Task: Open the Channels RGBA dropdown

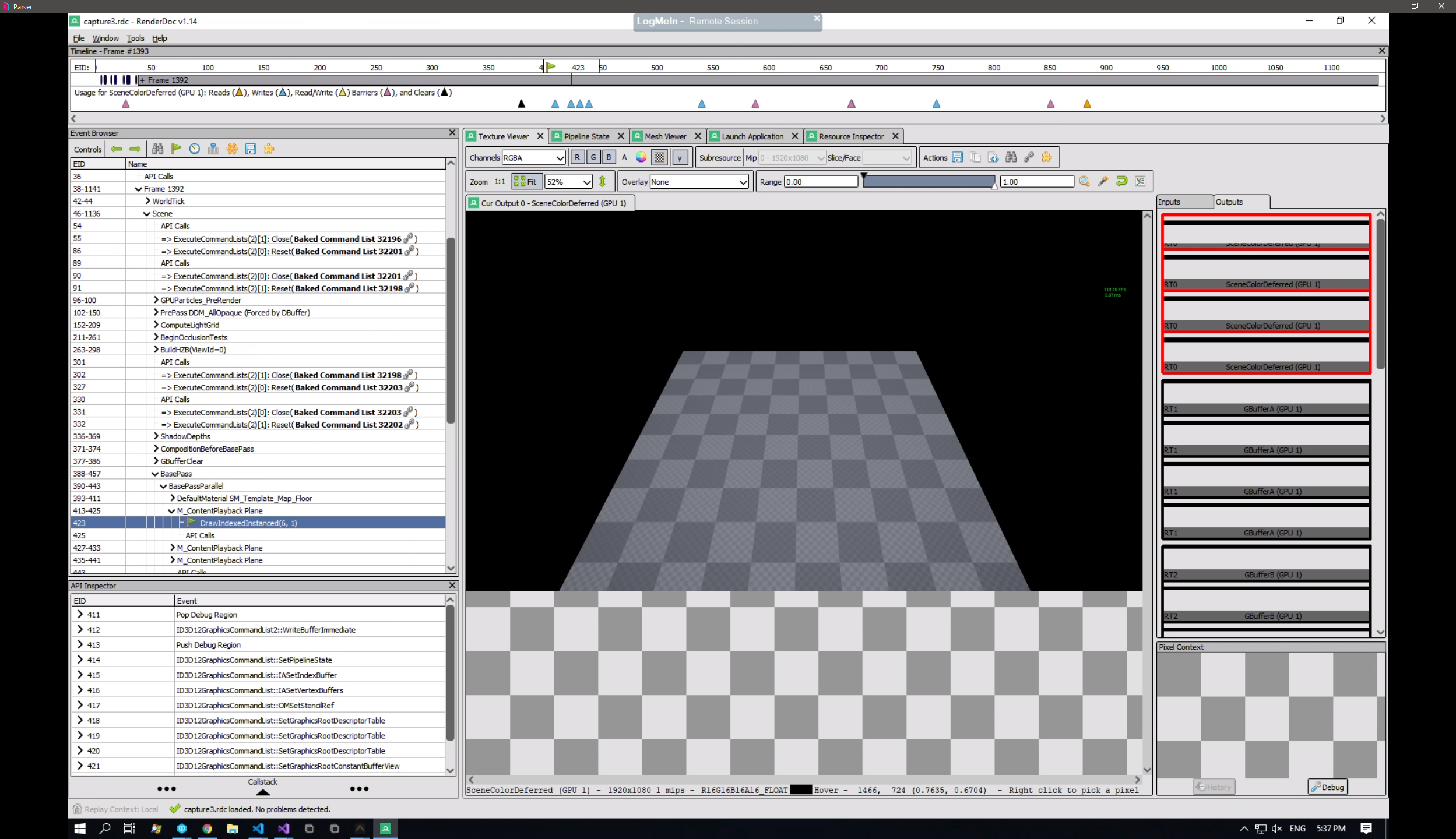Action: pos(533,157)
